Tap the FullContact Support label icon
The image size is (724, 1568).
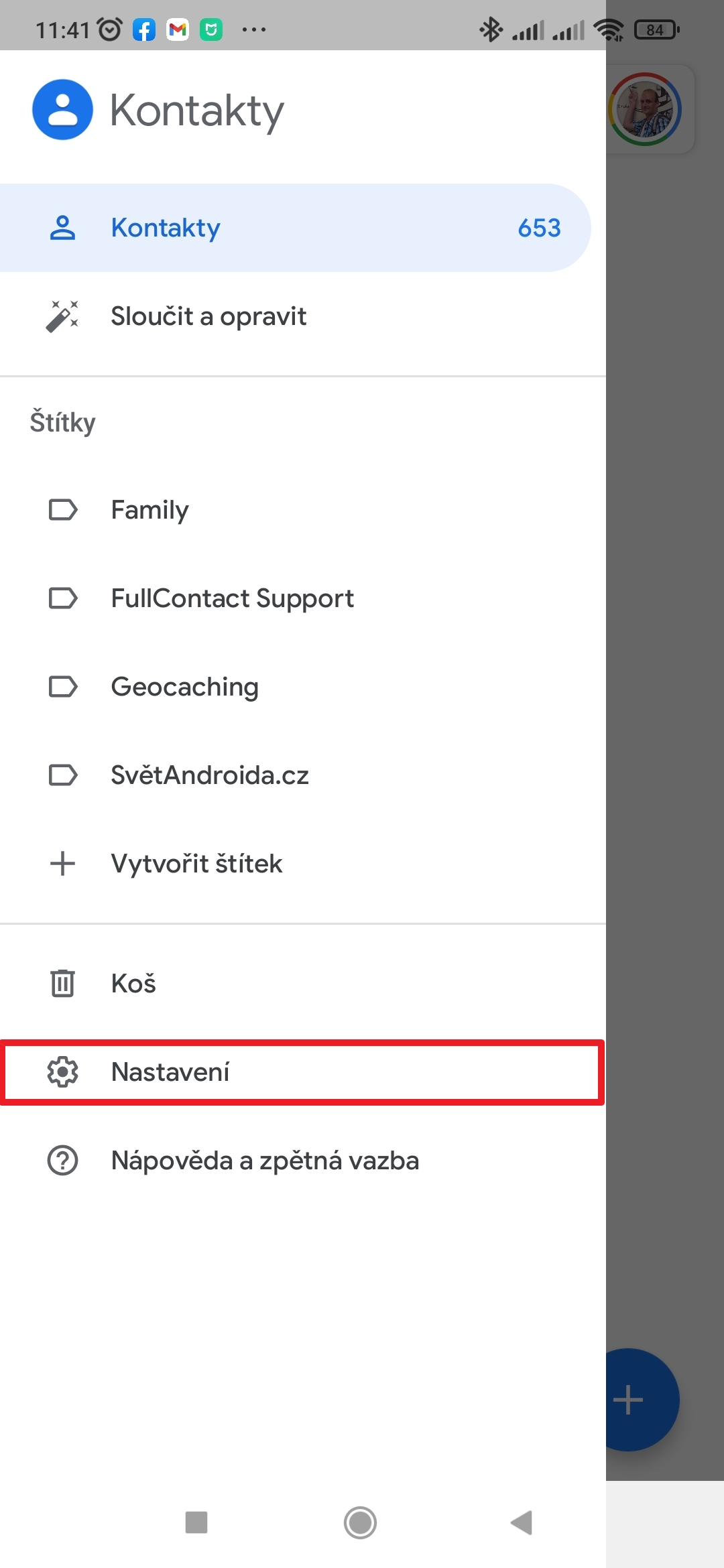[x=62, y=598]
